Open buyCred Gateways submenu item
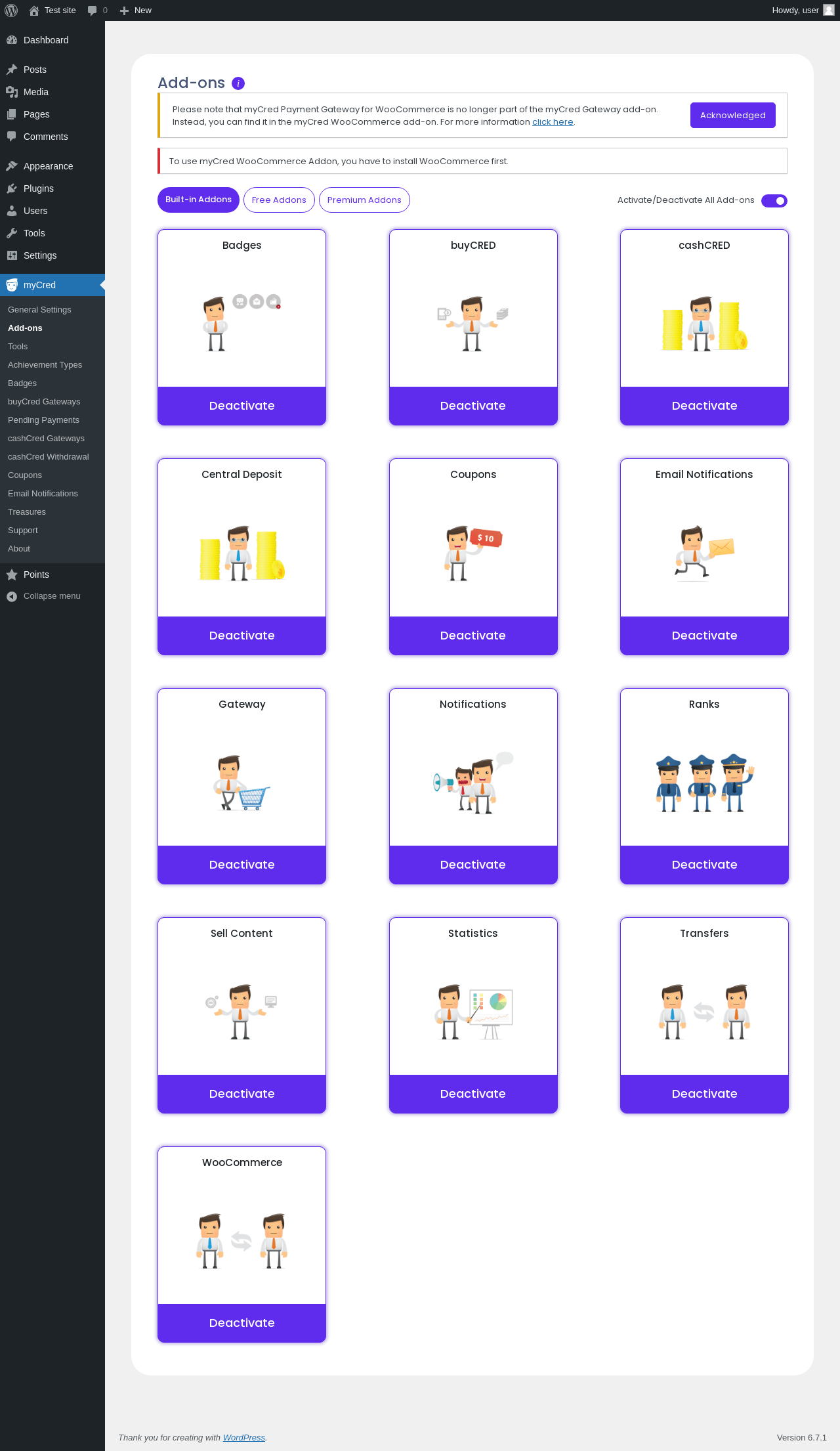Screen dimensions: 840x1451 click(x=44, y=402)
